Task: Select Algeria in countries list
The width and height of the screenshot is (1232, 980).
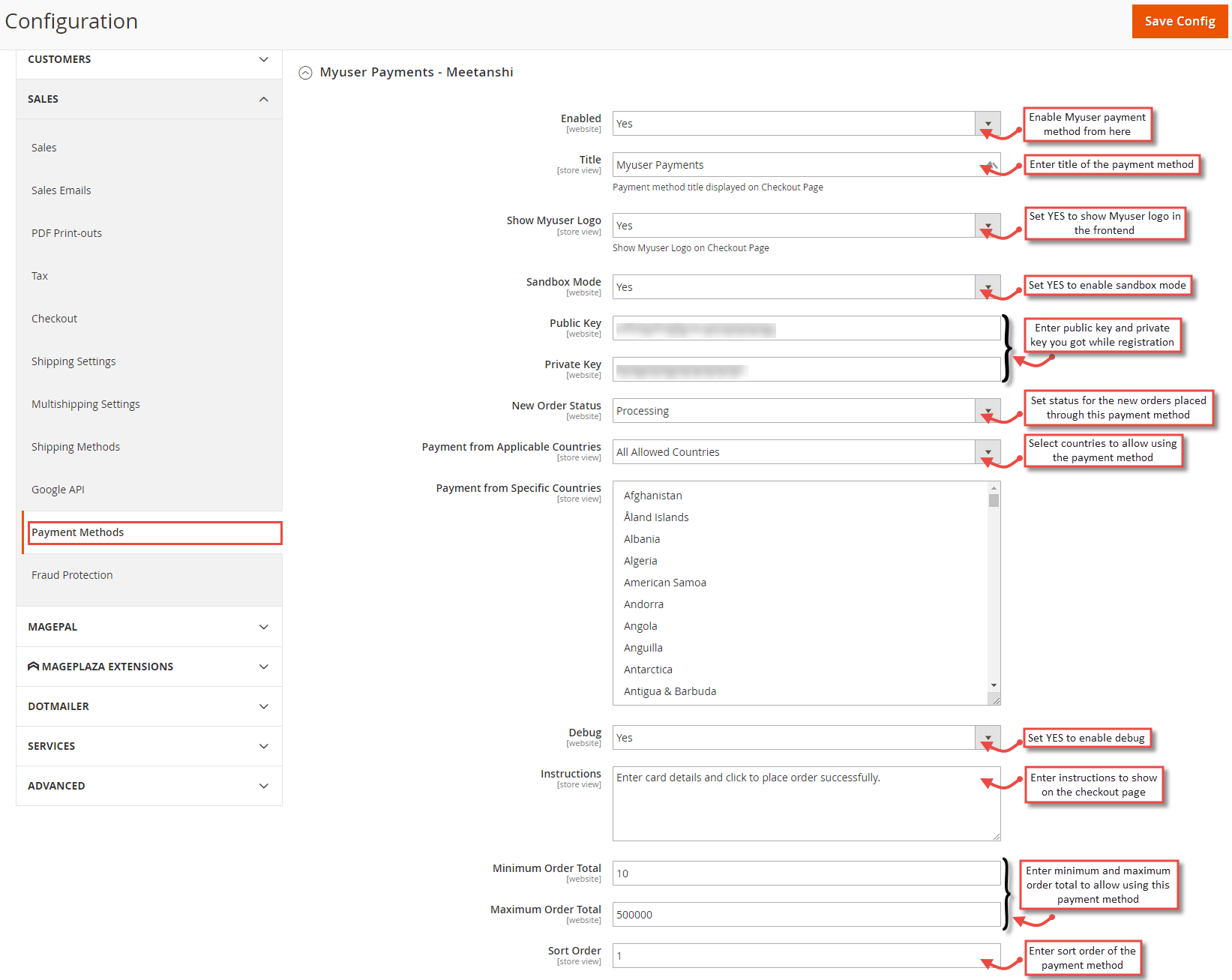Action: tap(640, 561)
